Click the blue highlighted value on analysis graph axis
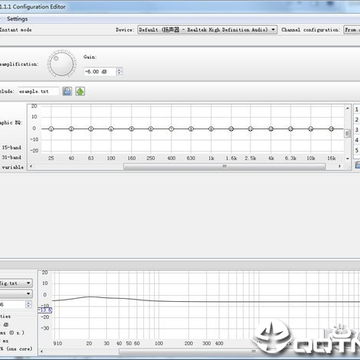Viewport: 360px width, 360px height. [45, 310]
